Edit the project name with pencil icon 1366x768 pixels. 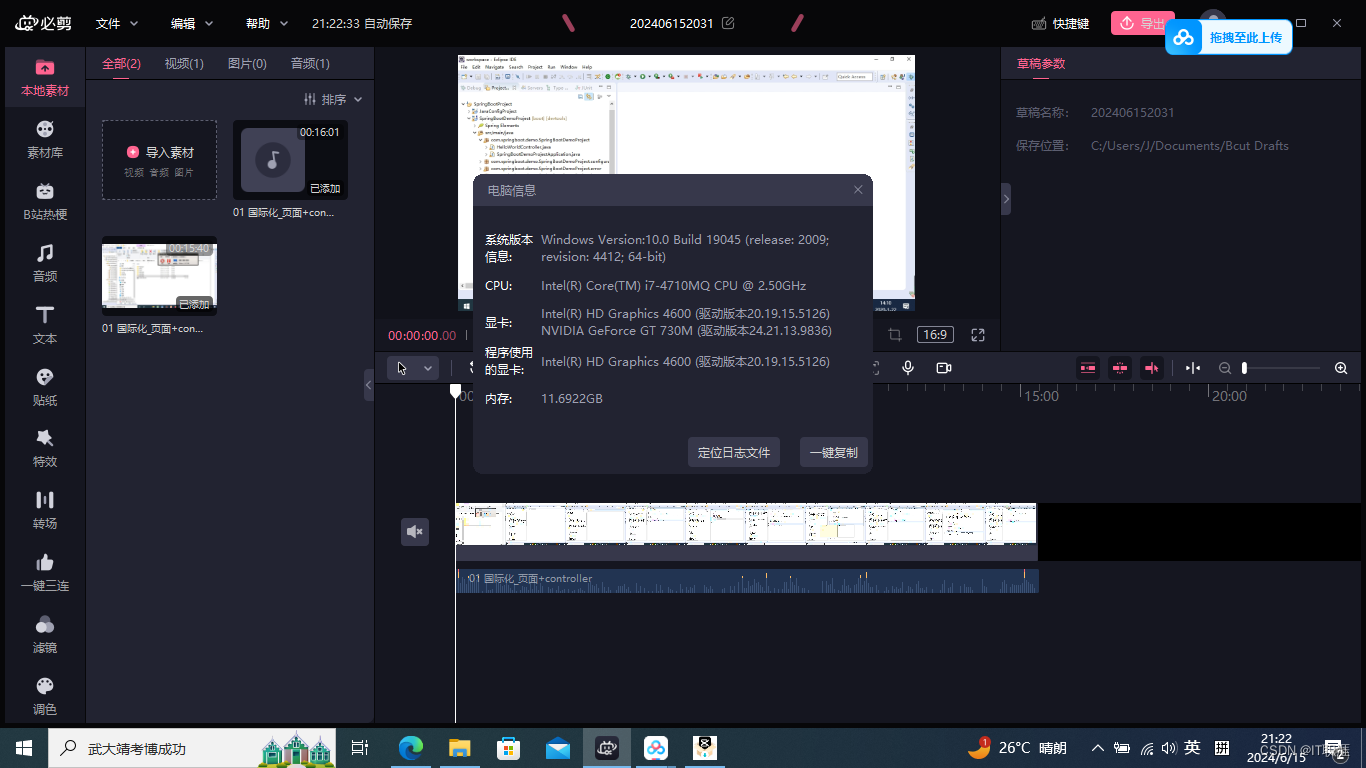[728, 23]
